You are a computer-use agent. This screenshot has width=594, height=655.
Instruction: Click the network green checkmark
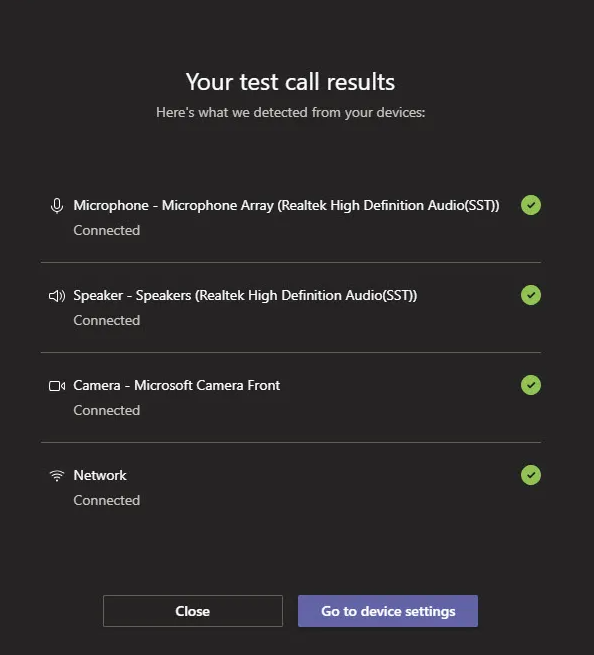531,475
